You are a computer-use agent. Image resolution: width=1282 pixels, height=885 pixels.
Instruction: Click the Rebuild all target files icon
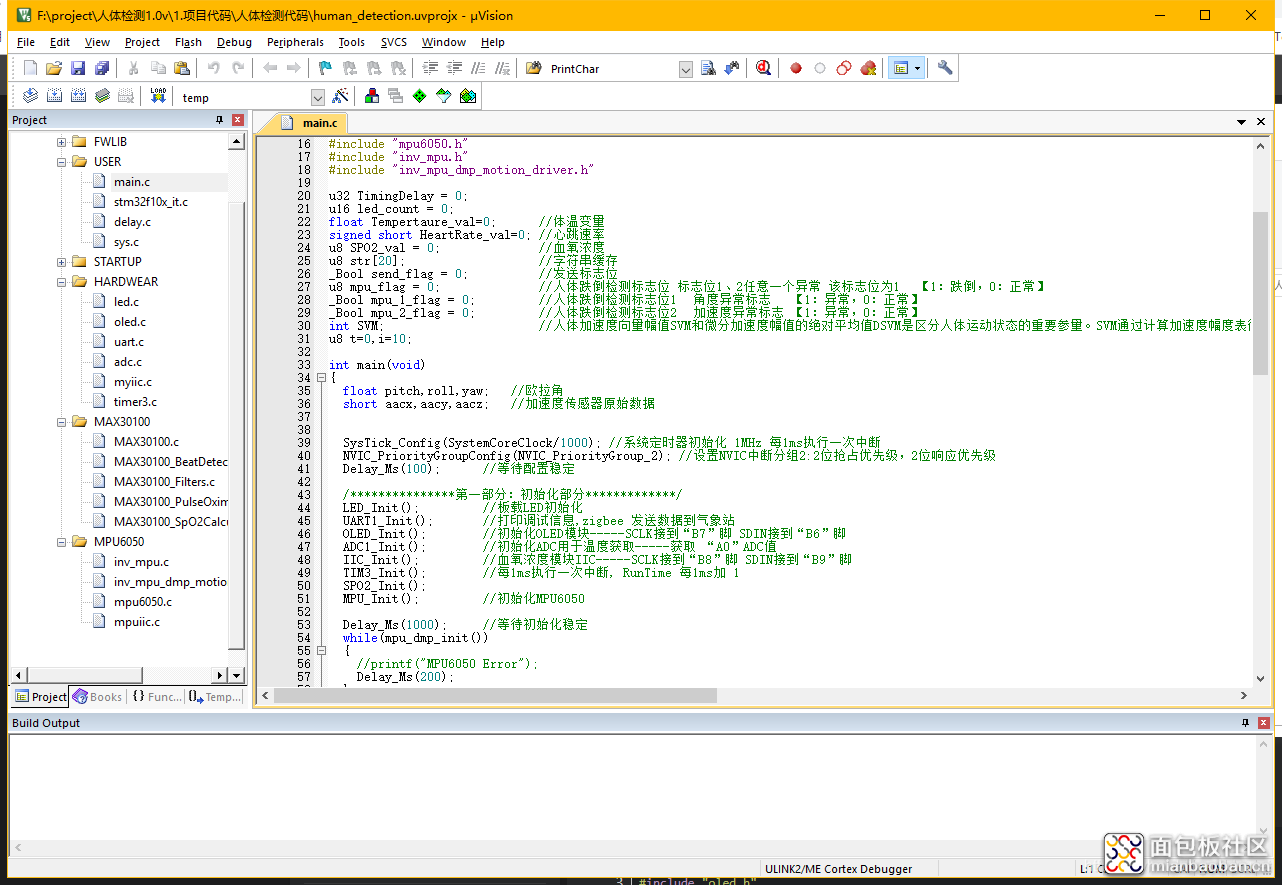(78, 96)
